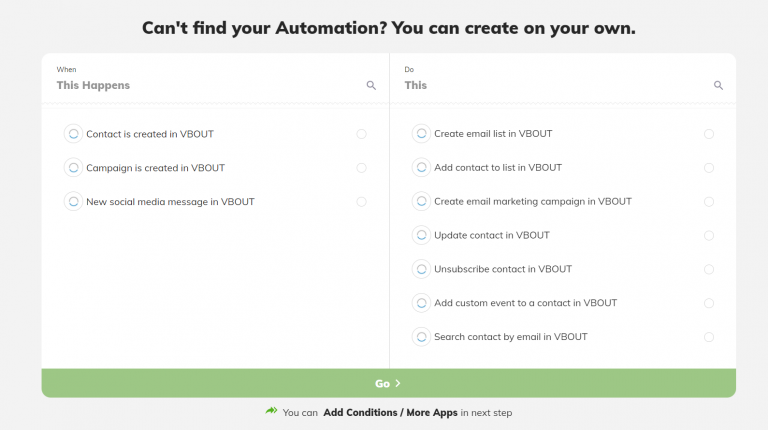Click New social media message in VBOUT text
This screenshot has height=430, width=768.
tap(170, 202)
